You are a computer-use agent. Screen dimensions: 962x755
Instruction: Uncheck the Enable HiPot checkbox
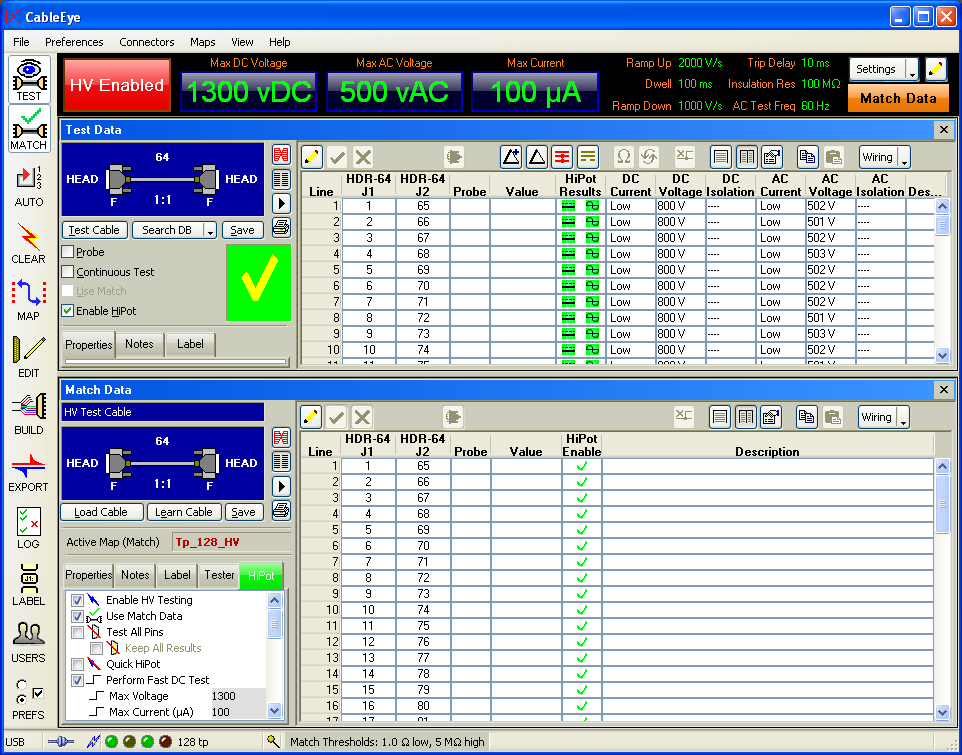coord(68,310)
